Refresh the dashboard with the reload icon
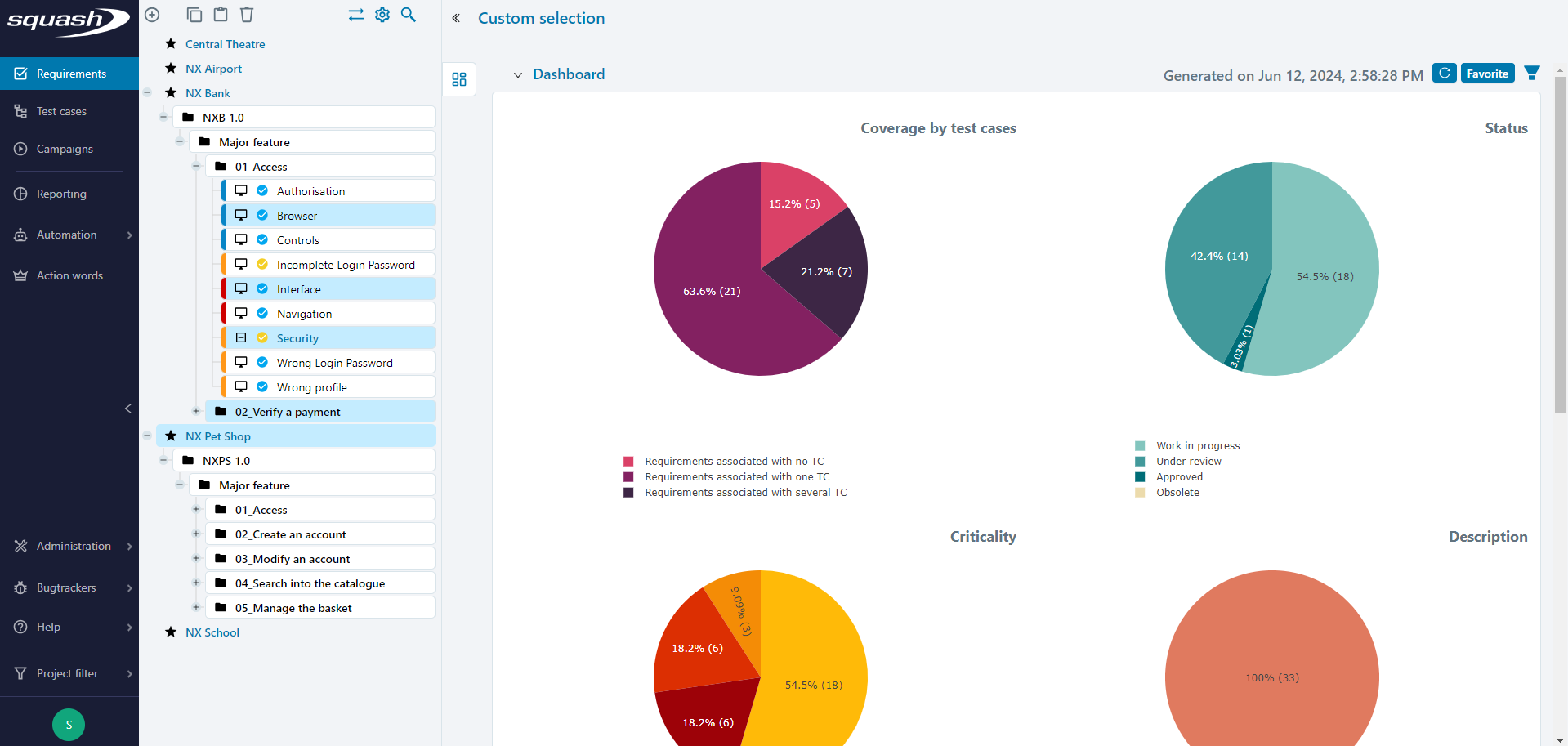Image resolution: width=1568 pixels, height=746 pixels. [1444, 73]
